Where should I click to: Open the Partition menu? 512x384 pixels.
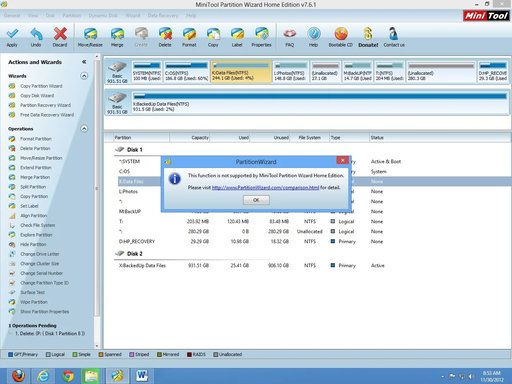point(71,16)
